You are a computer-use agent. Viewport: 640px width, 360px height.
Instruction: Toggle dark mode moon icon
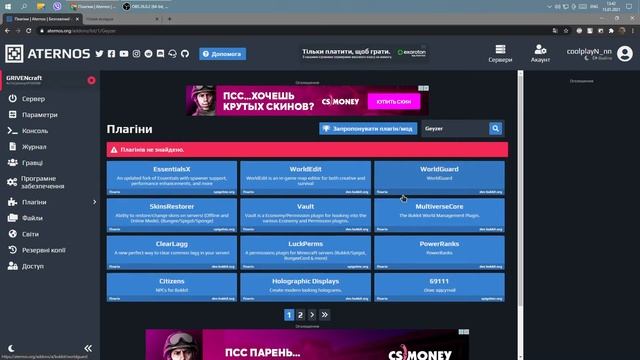11,348
